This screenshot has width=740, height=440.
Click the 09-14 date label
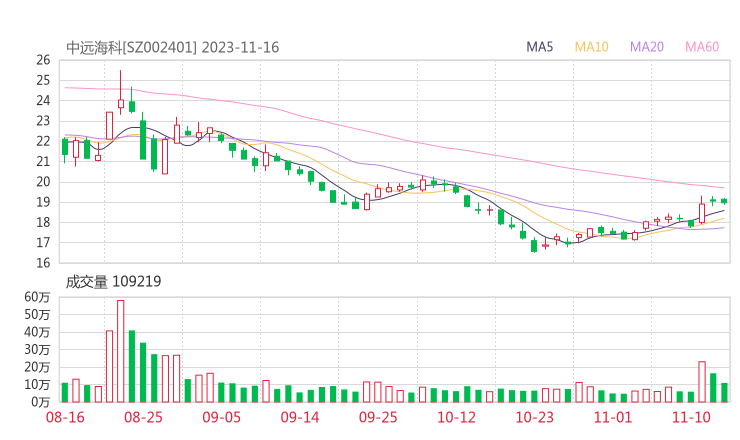[300, 417]
